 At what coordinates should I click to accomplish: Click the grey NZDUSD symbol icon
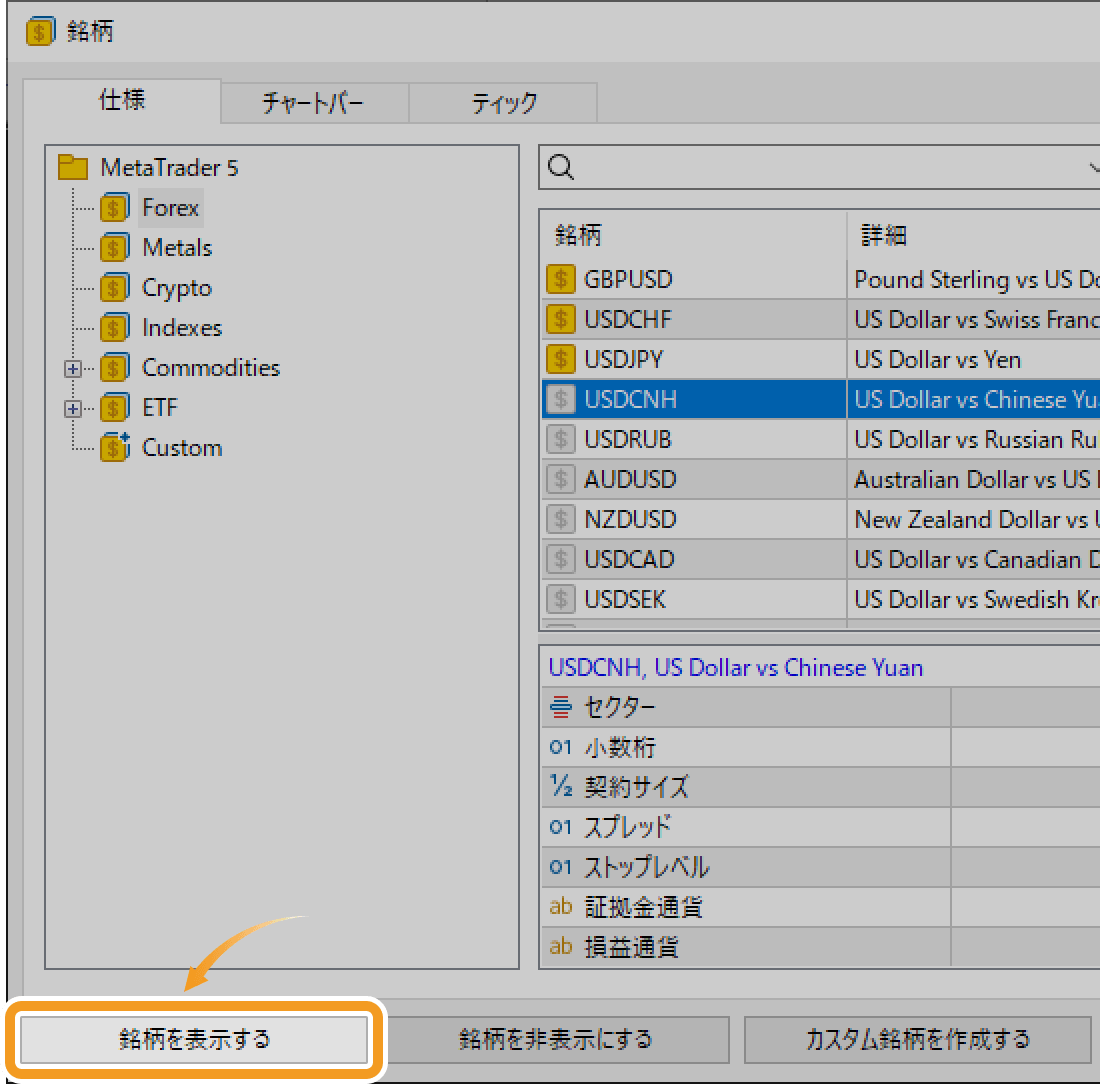point(561,519)
